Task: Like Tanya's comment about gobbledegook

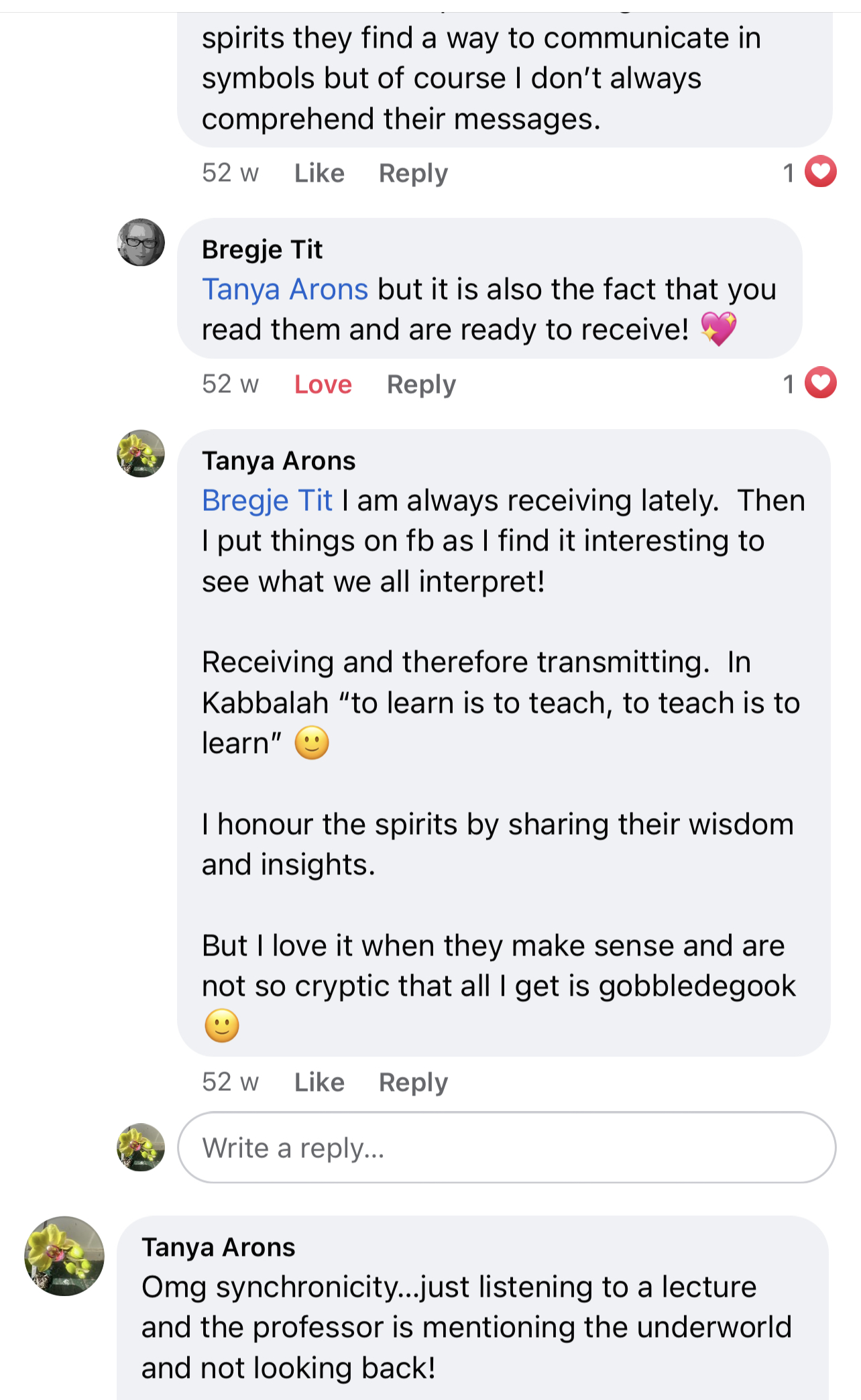Action: (x=319, y=1082)
